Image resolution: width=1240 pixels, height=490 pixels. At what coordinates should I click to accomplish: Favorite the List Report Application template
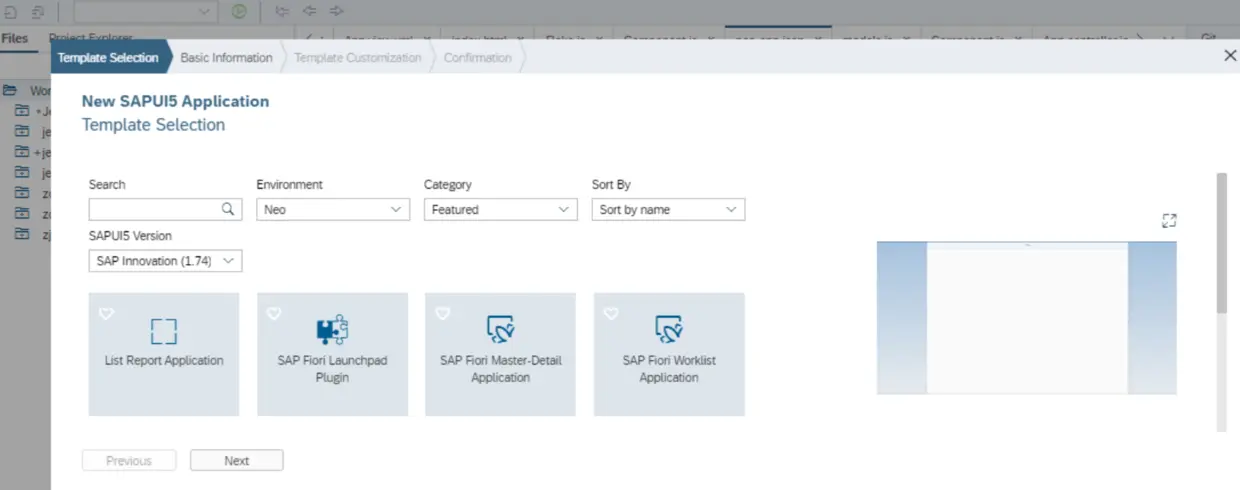coord(106,314)
